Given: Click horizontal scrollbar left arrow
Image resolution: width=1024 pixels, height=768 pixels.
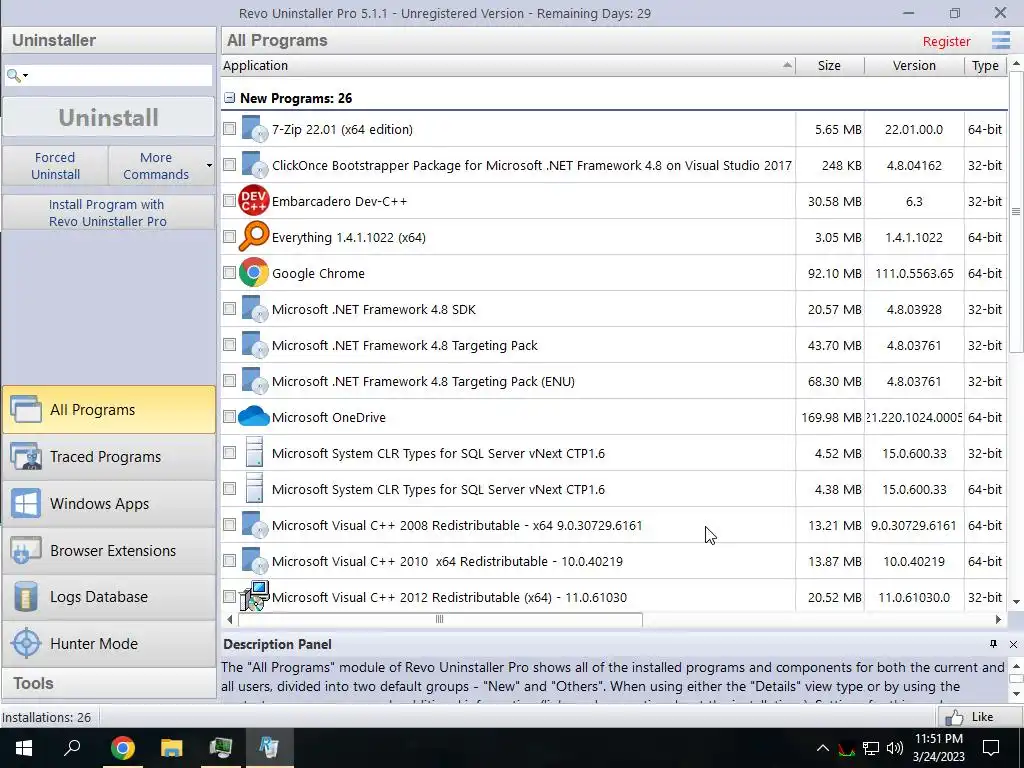Looking at the screenshot, I should pos(229,619).
